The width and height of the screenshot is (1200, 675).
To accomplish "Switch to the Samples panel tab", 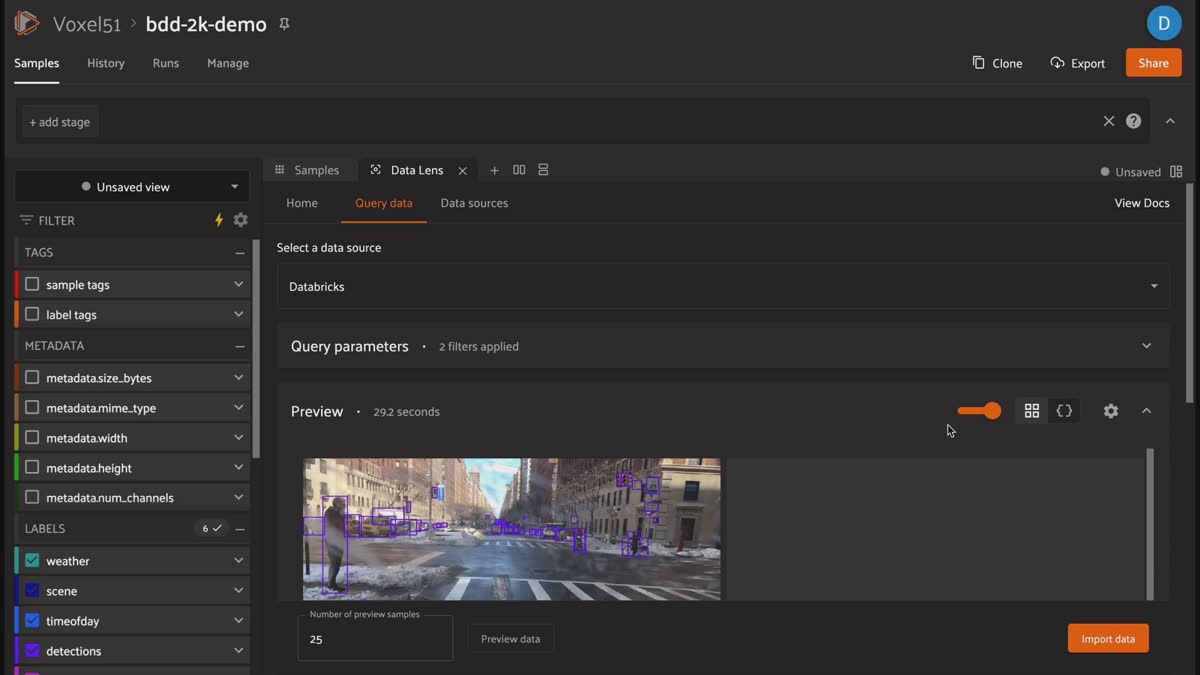I will [x=307, y=170].
